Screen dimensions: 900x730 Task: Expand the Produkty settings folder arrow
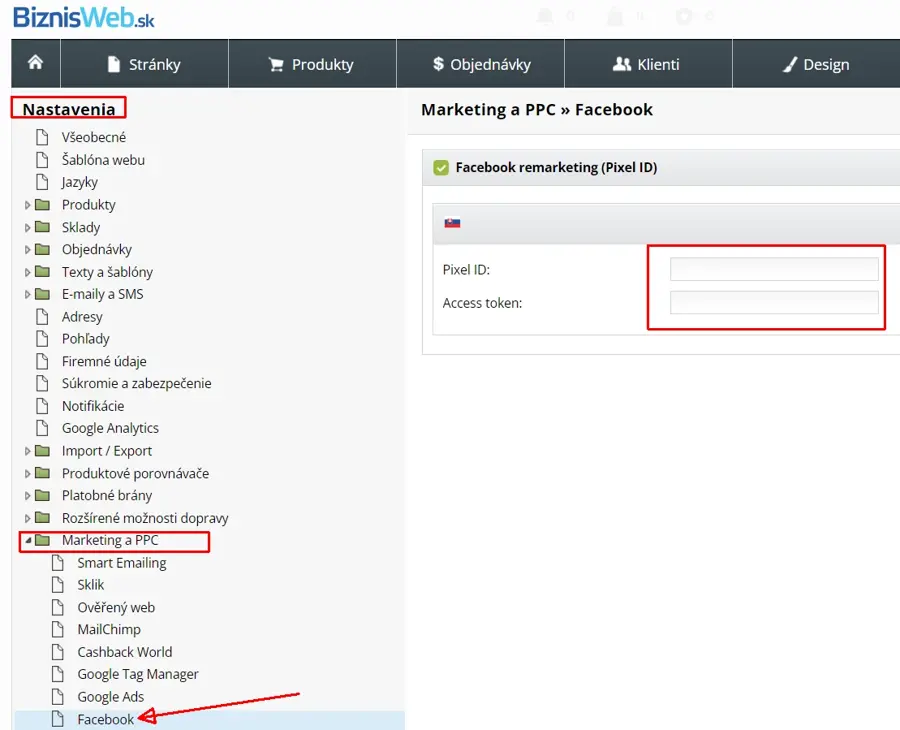click(x=27, y=205)
